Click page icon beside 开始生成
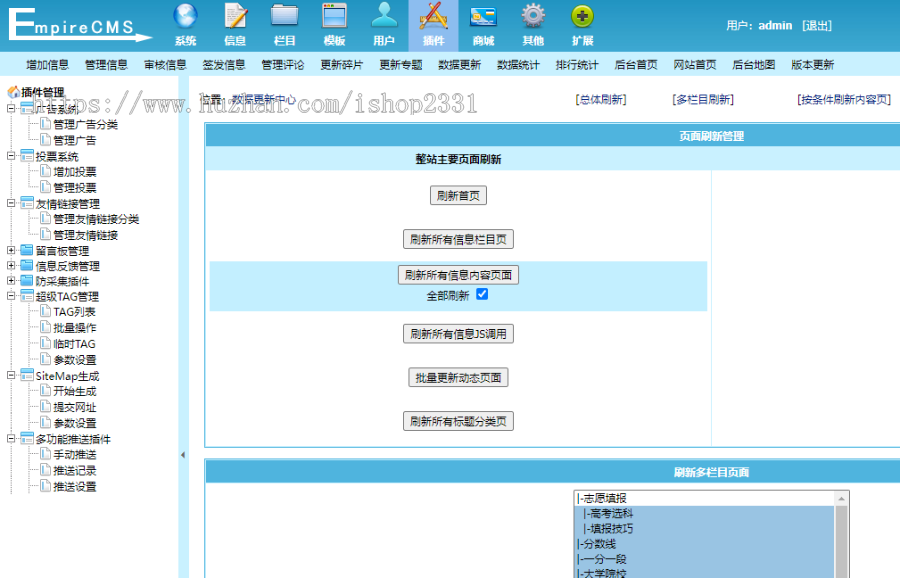 point(45,391)
